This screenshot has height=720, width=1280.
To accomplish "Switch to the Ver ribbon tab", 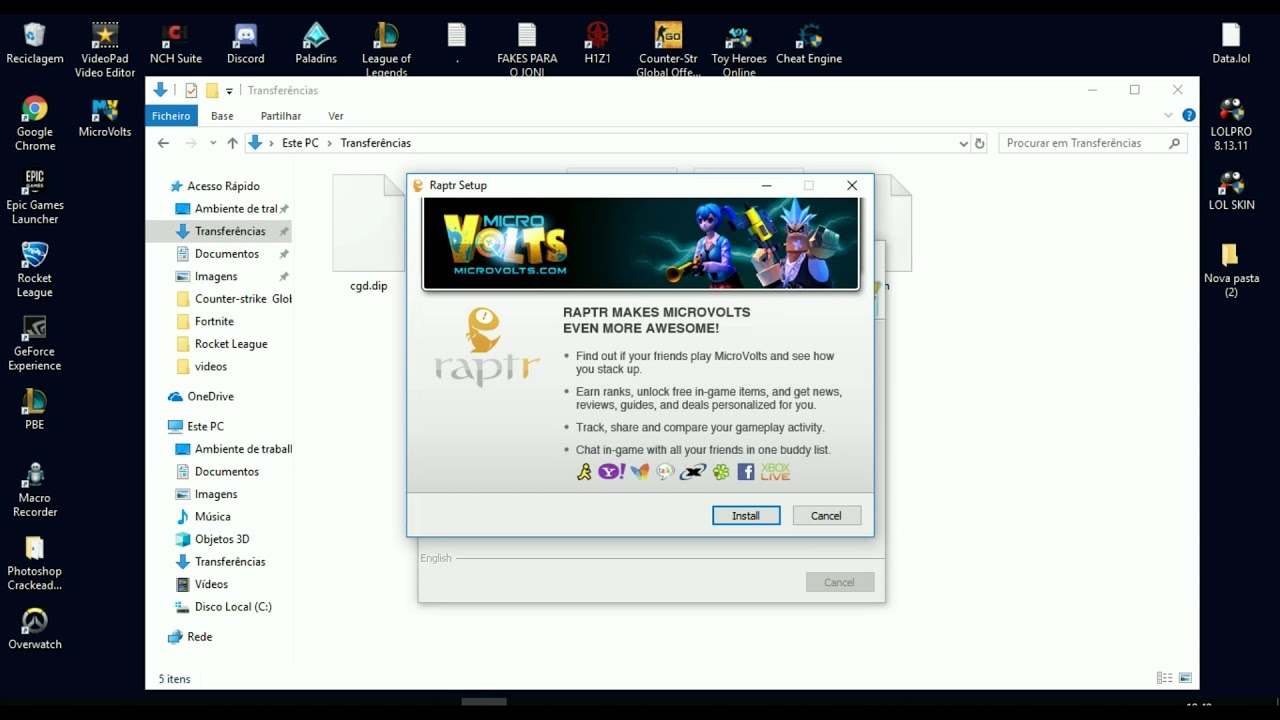I will coord(336,116).
